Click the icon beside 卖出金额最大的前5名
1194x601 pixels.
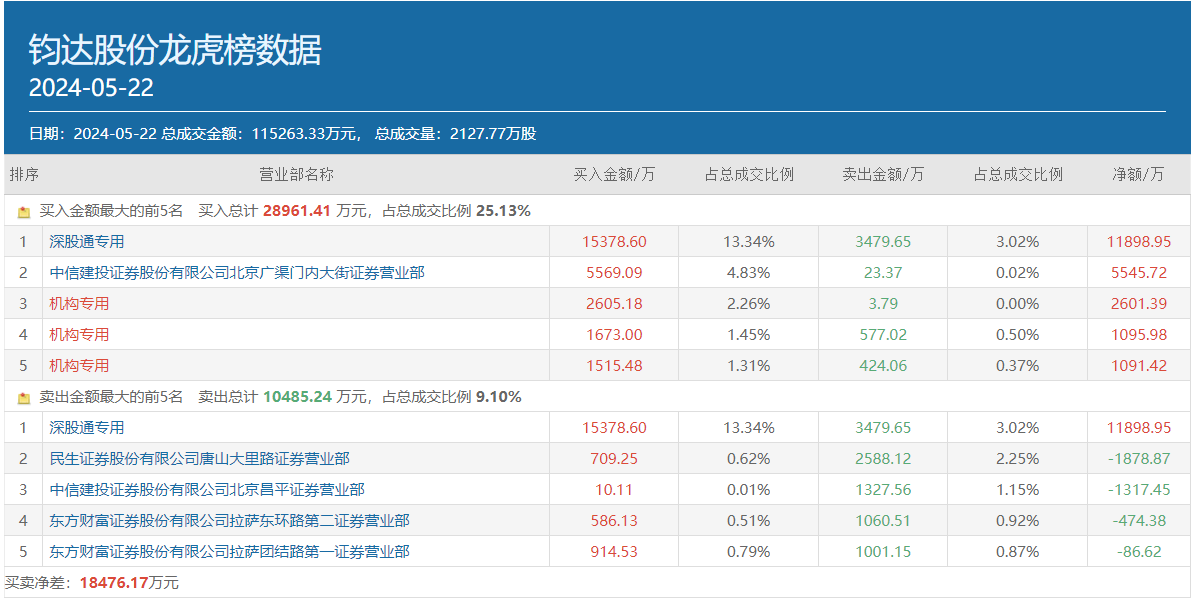click(x=24, y=398)
